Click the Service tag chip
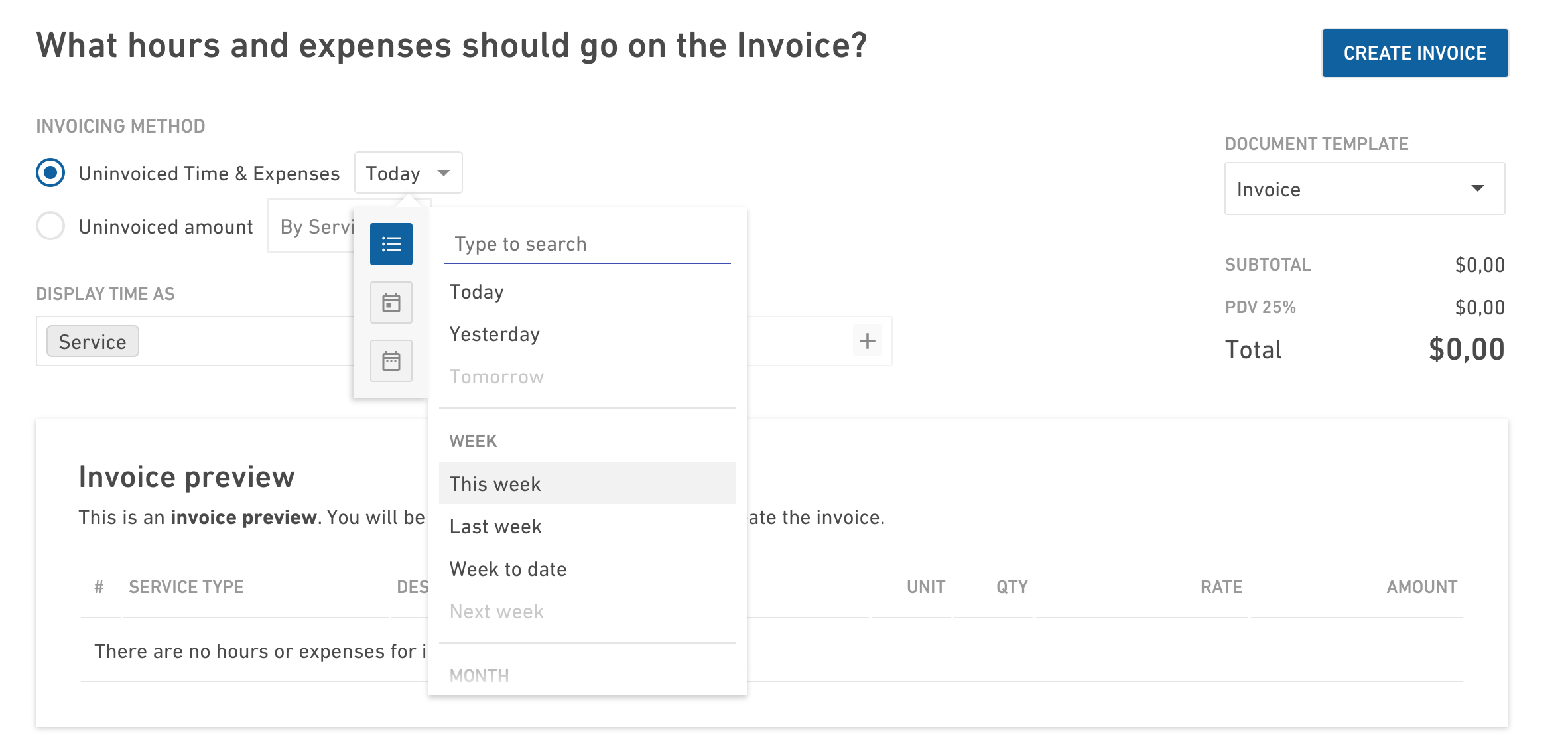The width and height of the screenshot is (1568, 751). click(x=92, y=342)
